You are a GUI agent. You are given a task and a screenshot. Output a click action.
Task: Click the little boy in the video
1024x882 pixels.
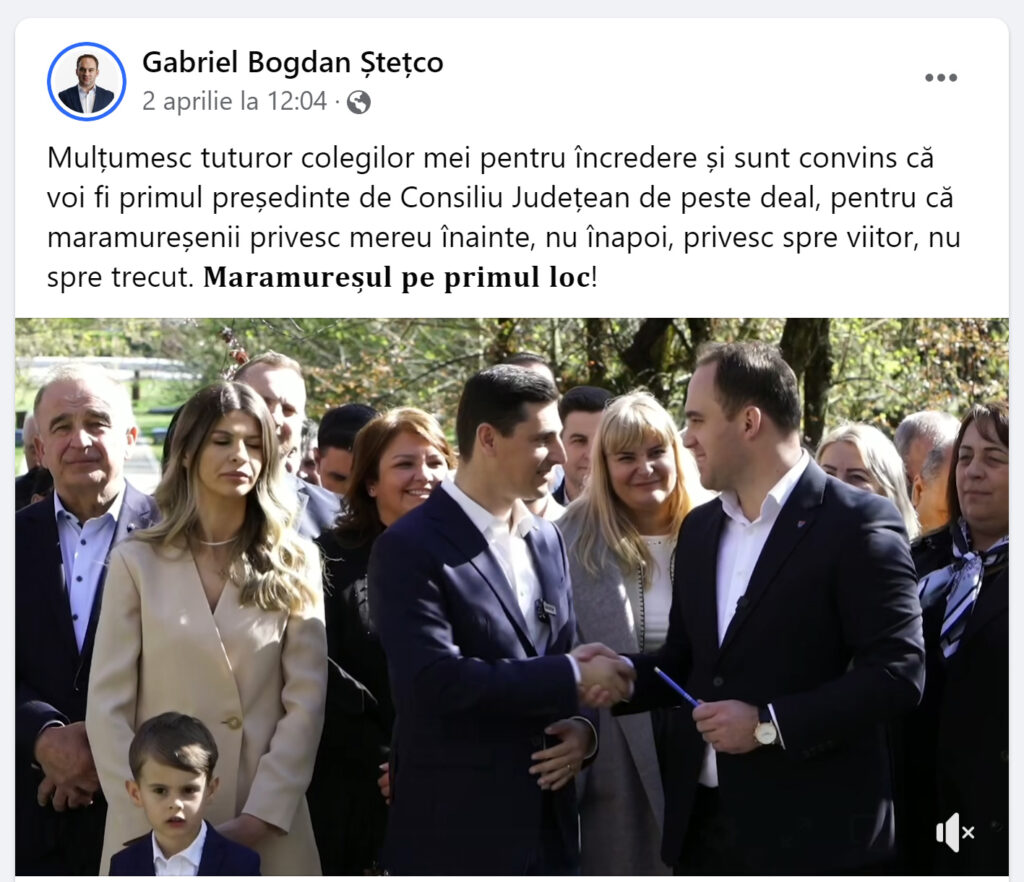coord(176,796)
